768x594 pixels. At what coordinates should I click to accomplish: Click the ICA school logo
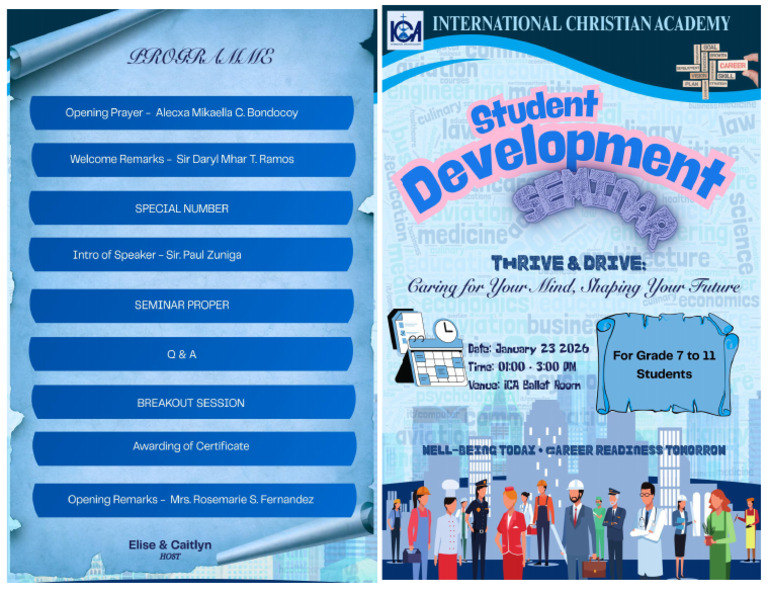click(405, 30)
